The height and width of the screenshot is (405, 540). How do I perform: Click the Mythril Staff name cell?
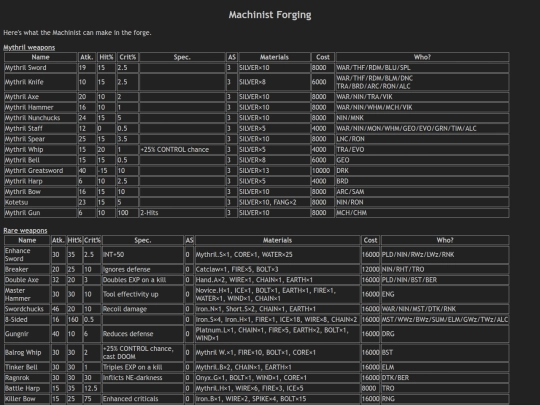coord(40,128)
